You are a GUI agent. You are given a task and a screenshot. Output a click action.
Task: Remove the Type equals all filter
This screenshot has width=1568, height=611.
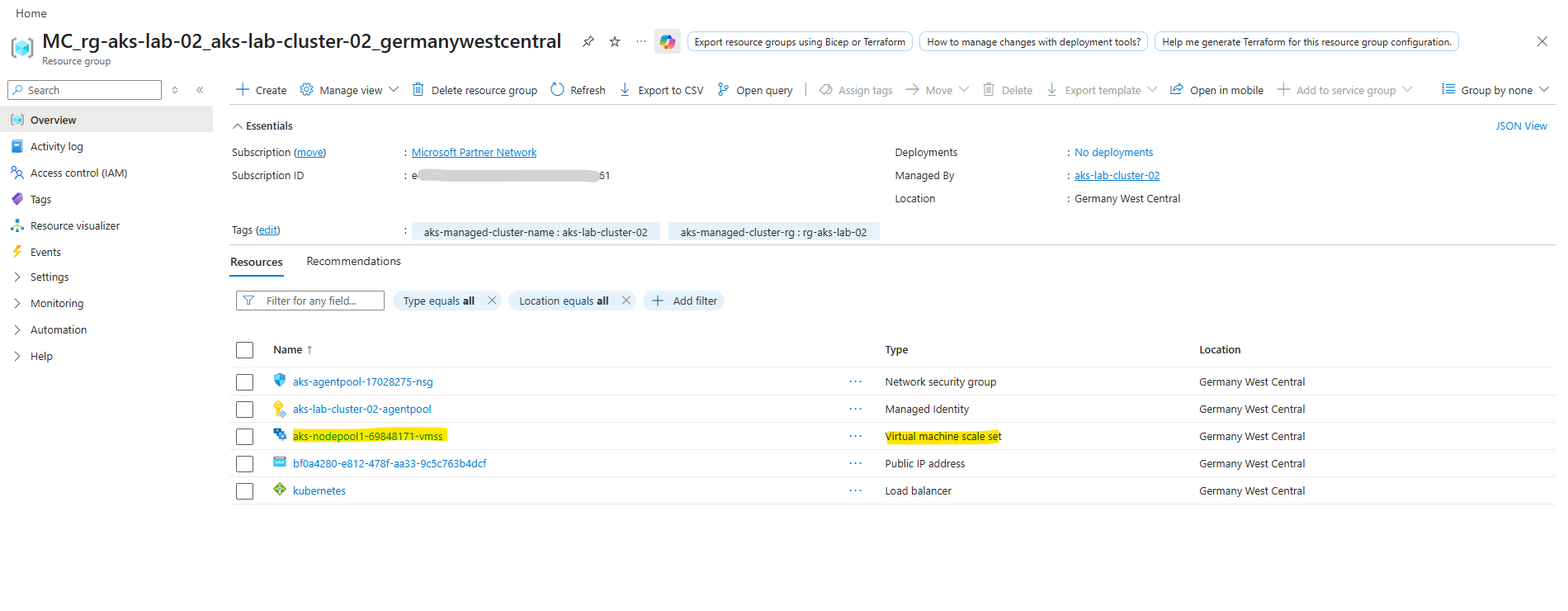point(492,301)
